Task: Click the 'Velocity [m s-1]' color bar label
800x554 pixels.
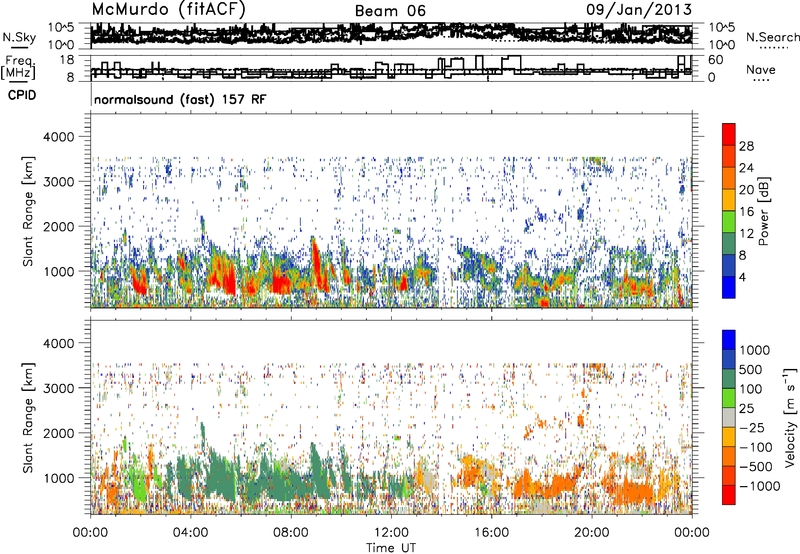Action: [790, 416]
